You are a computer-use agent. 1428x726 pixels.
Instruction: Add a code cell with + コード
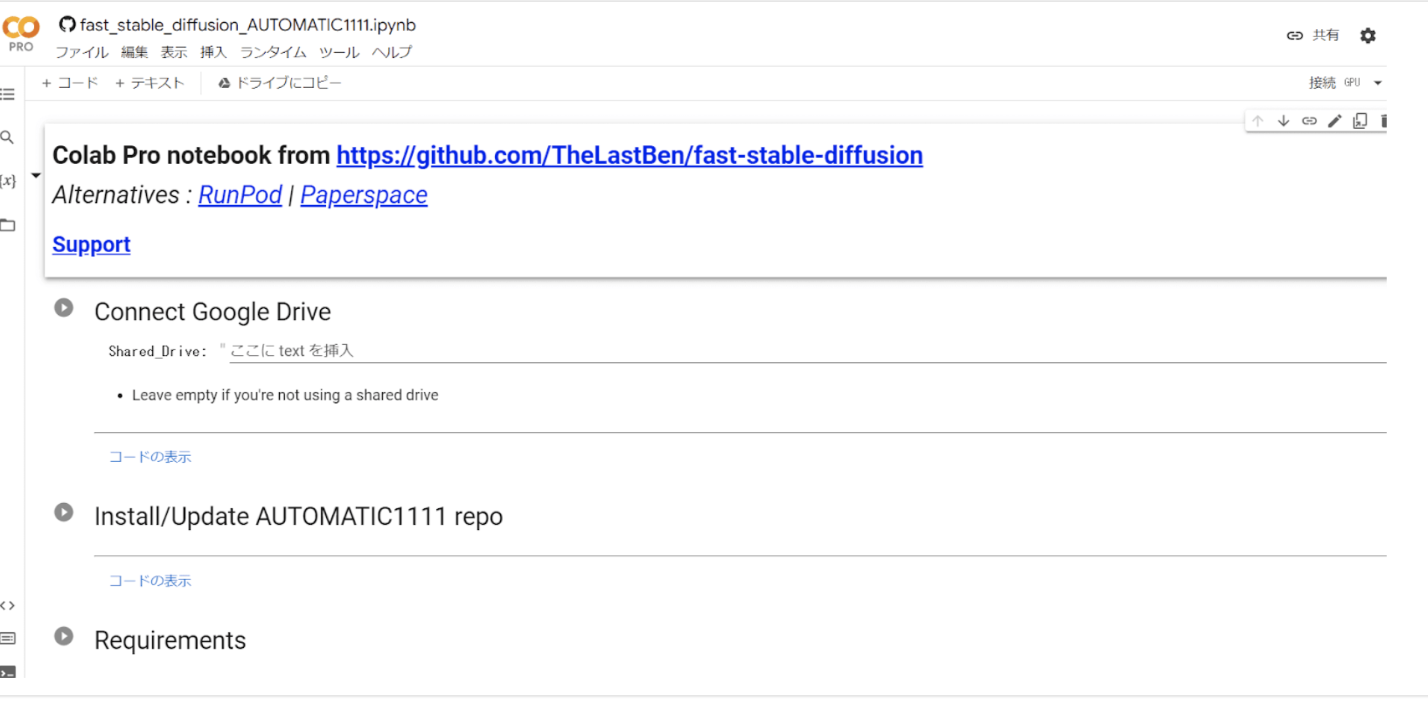(x=70, y=83)
